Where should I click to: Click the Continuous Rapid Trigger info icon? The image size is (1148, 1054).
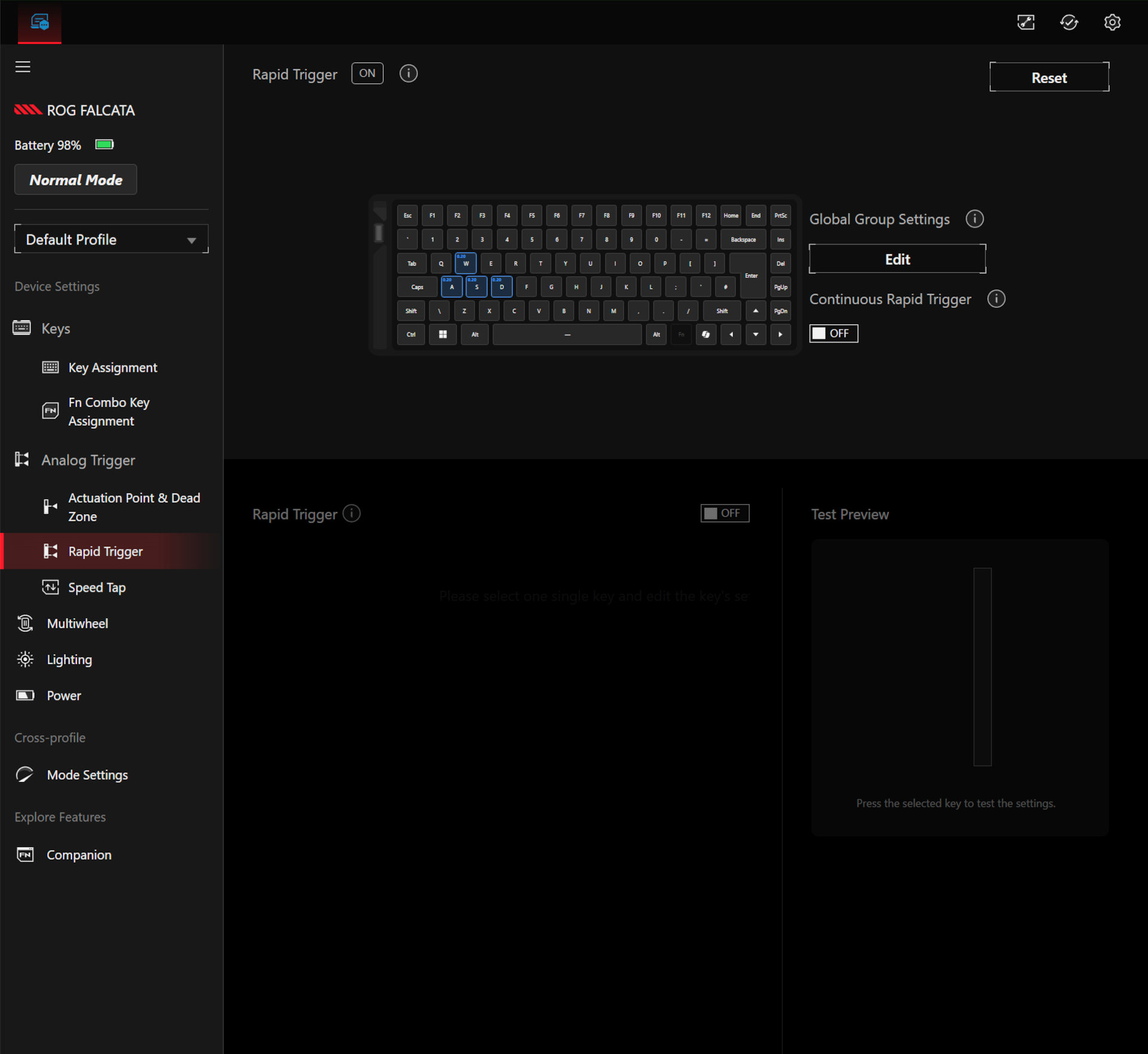click(x=996, y=299)
